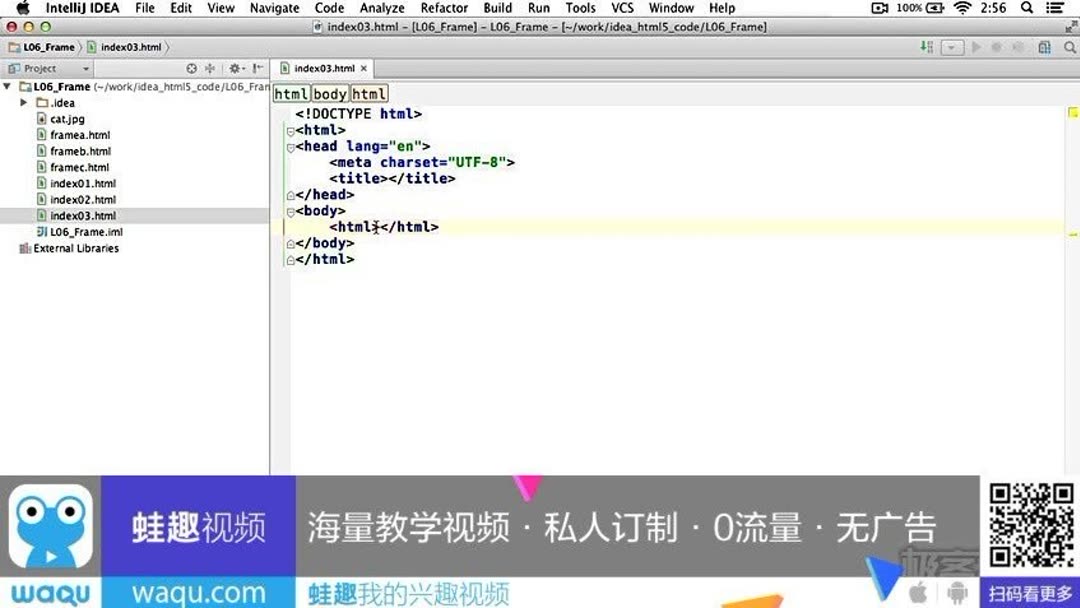The image size is (1080, 608).
Task: Click the scroll-from-source crosshair icon in Project panel
Action: pyautogui.click(x=210, y=69)
